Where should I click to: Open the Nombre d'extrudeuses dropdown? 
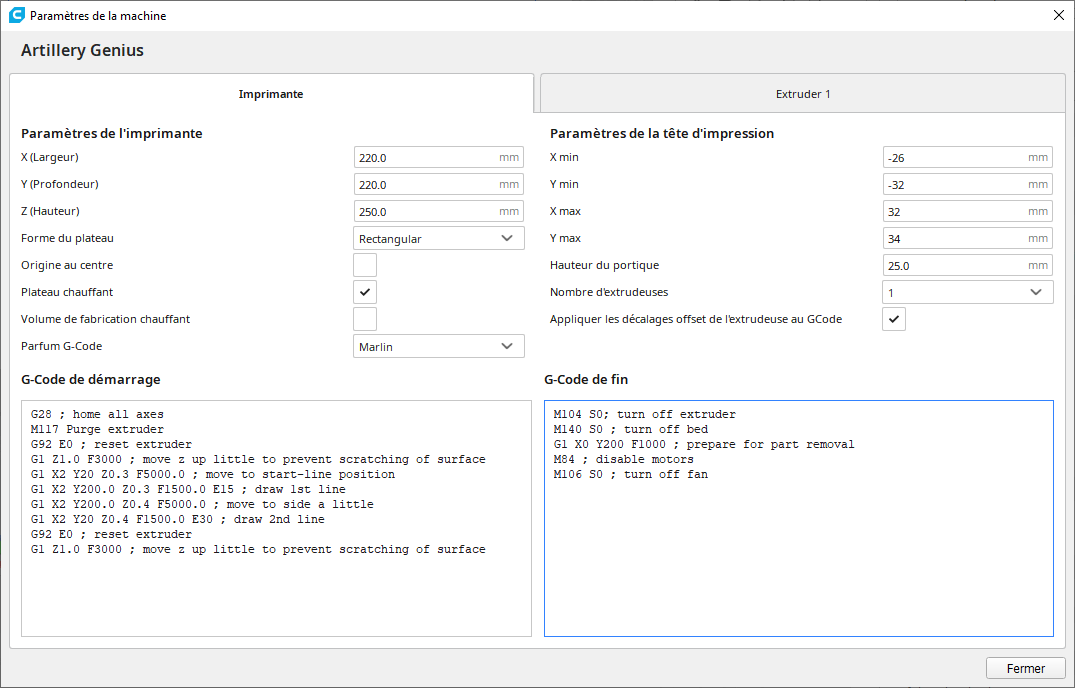(967, 292)
